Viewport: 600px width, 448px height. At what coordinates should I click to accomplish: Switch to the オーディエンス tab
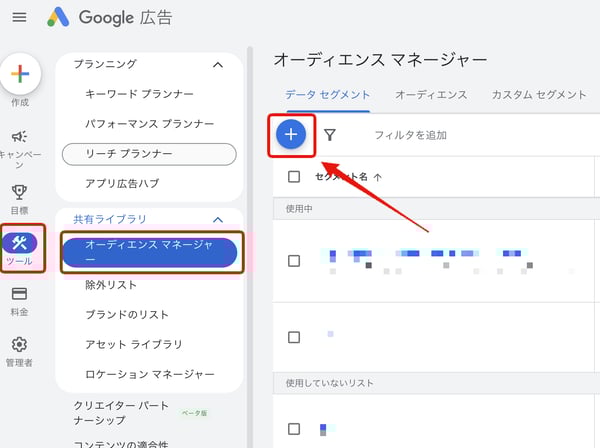[430, 95]
